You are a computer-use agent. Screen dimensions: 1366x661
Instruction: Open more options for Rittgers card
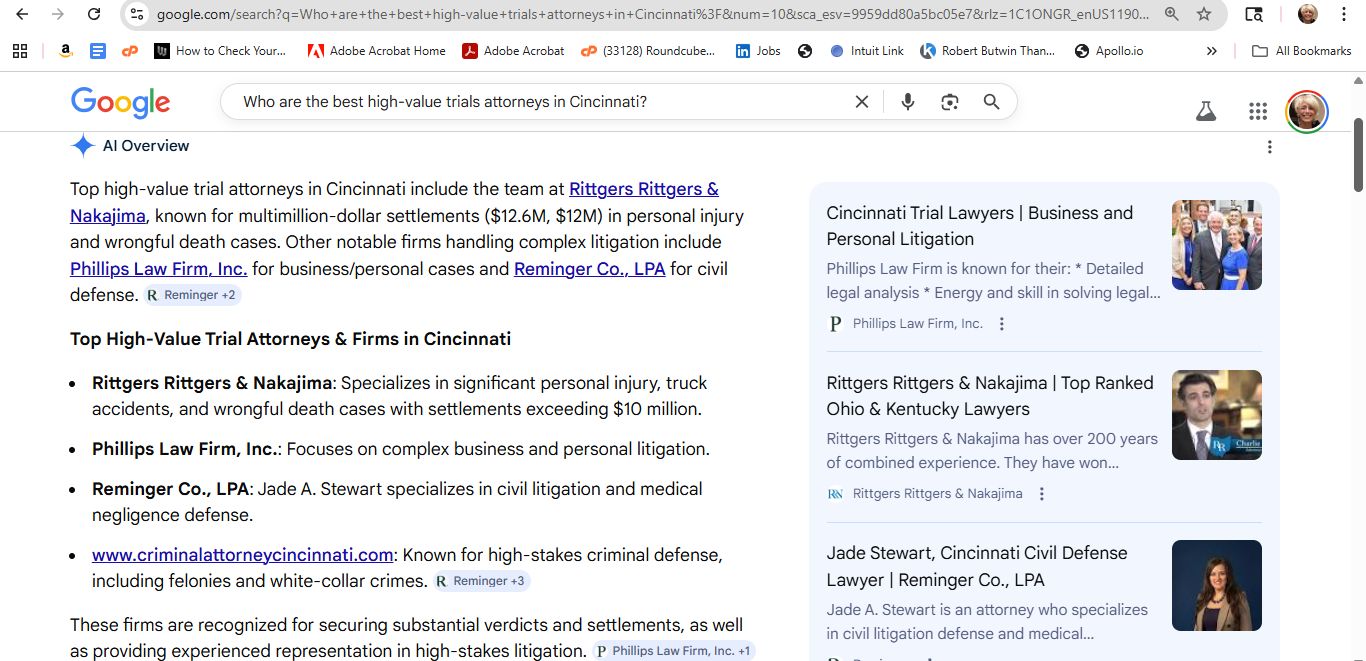pos(1042,494)
